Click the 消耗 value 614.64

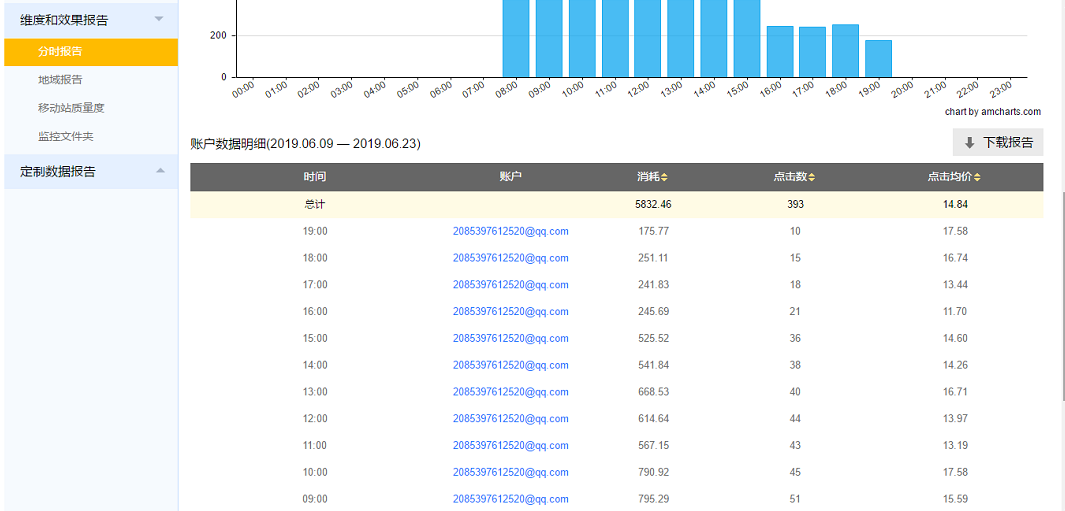coord(653,419)
